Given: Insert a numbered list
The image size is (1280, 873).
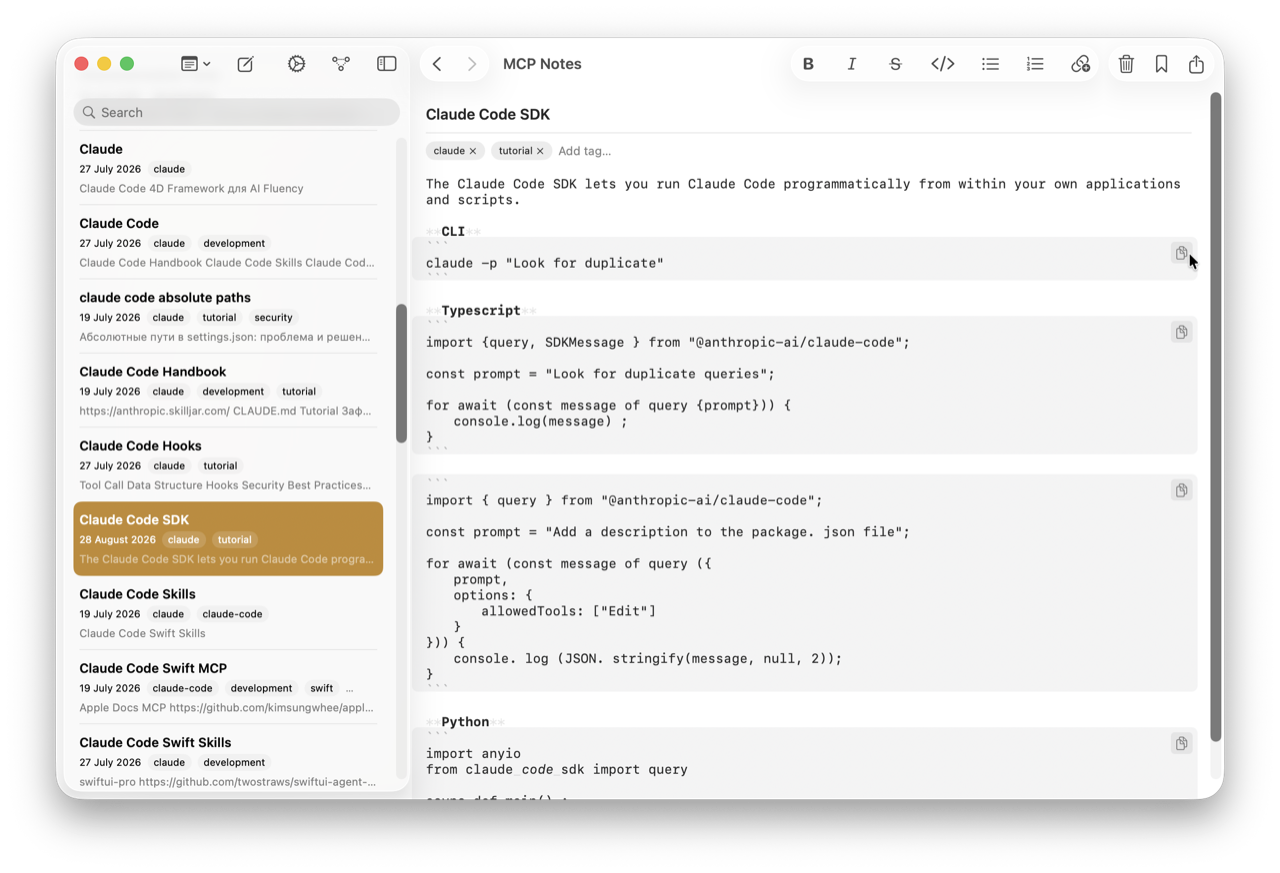Looking at the screenshot, I should tap(1035, 64).
